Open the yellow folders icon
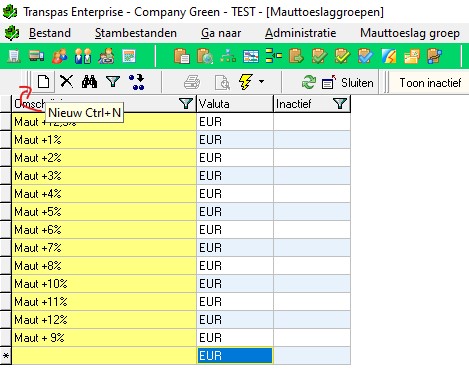Image resolution: width=469 pixels, height=377 pixels. [x=412, y=56]
